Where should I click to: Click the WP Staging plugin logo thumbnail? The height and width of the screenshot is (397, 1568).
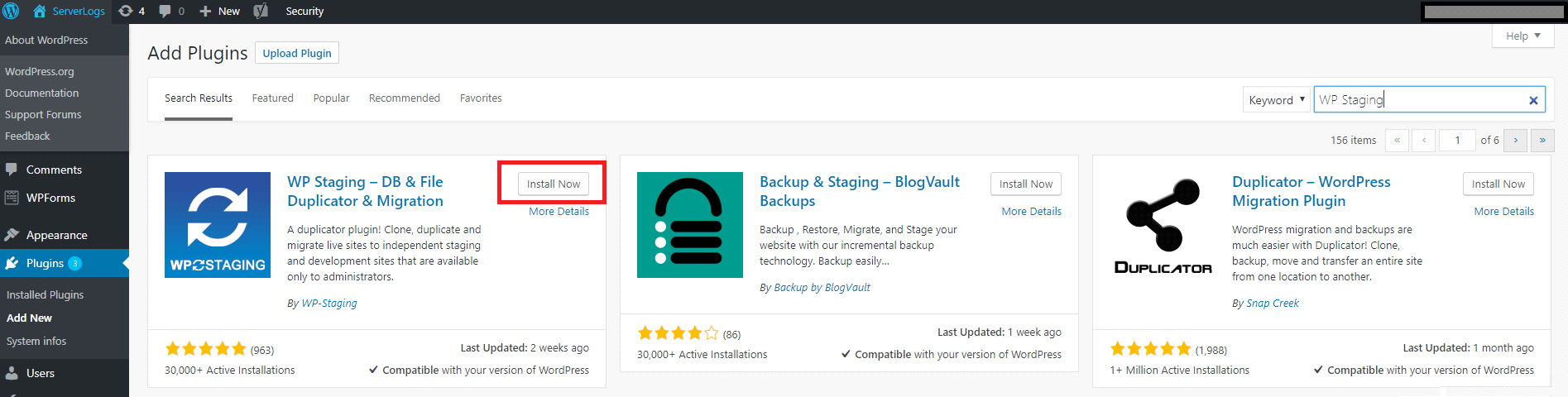click(218, 225)
